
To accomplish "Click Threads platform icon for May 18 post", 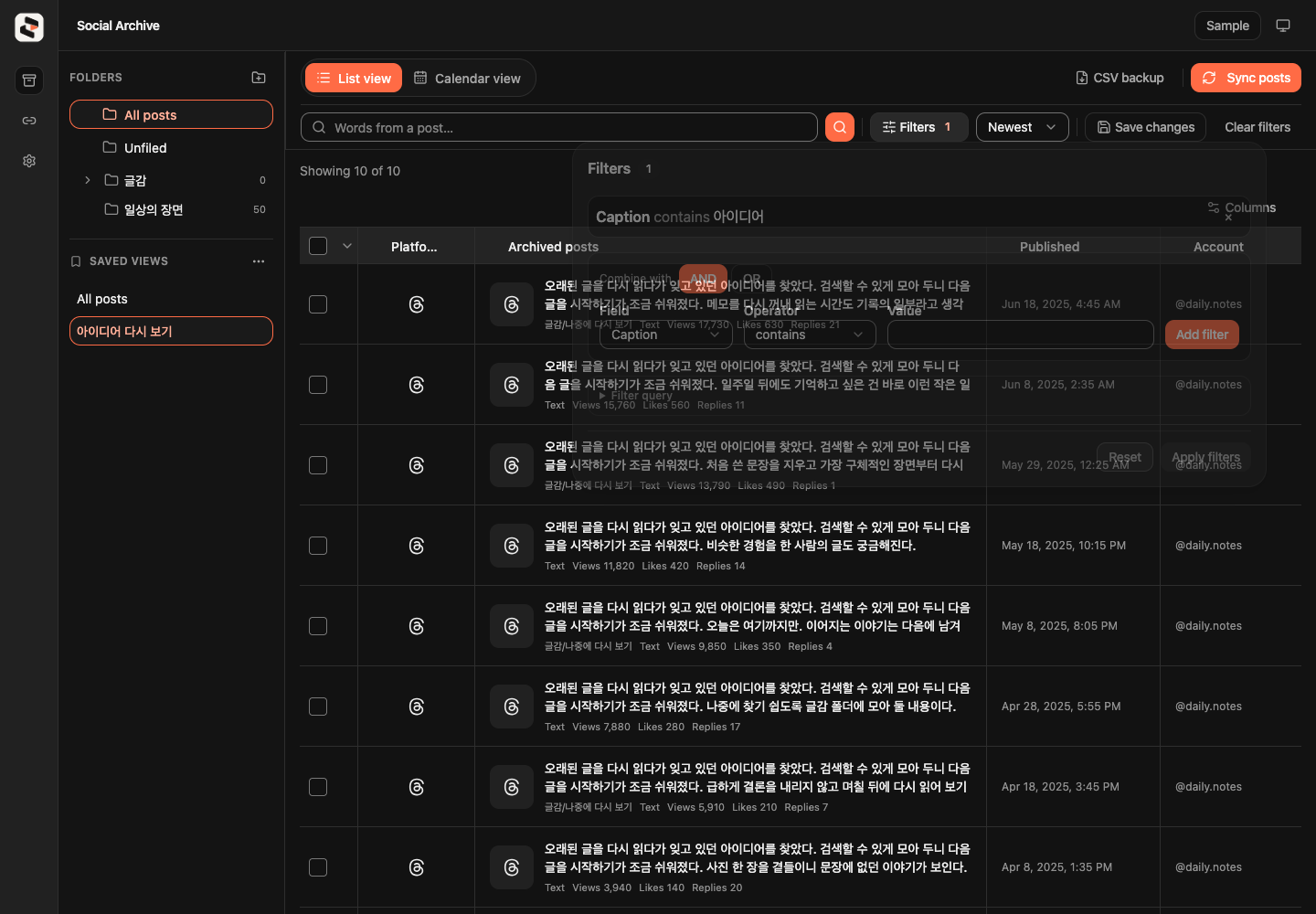I will click(417, 546).
